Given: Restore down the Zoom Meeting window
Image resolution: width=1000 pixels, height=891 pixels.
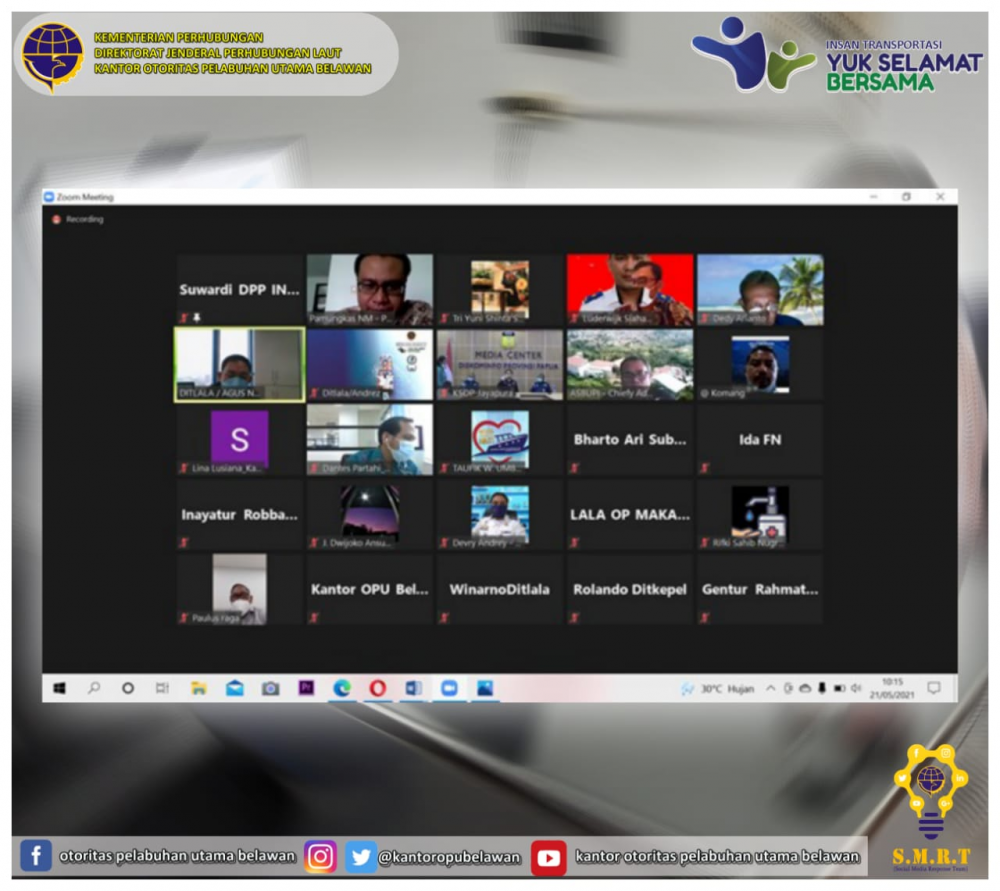Looking at the screenshot, I should tap(906, 196).
